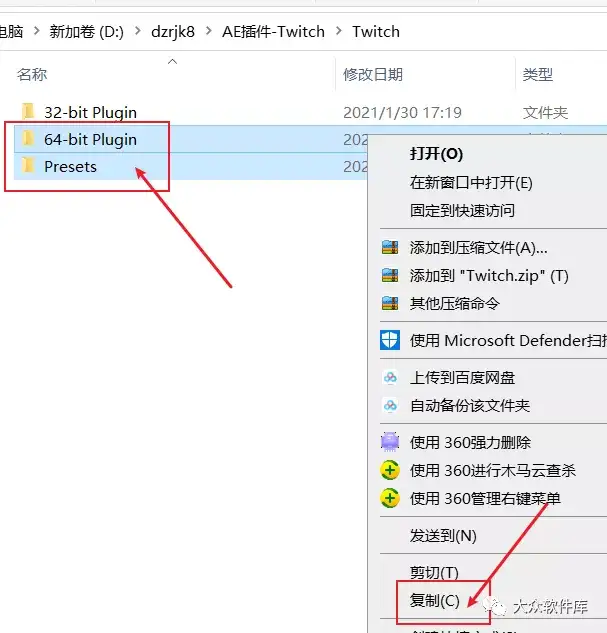The height and width of the screenshot is (633, 607).
Task: Click the 360 icon beside 管理右键菜单
Action: 390,498
